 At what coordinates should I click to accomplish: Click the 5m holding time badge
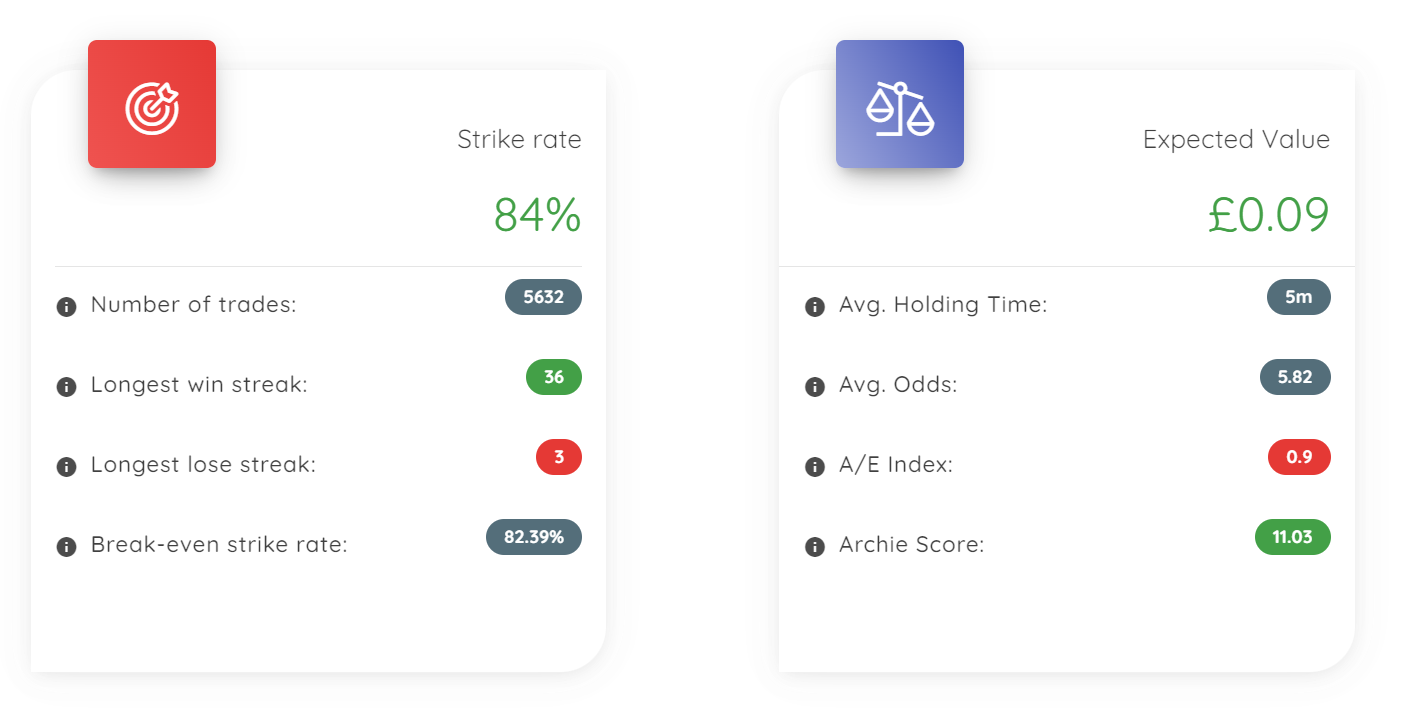[1299, 297]
